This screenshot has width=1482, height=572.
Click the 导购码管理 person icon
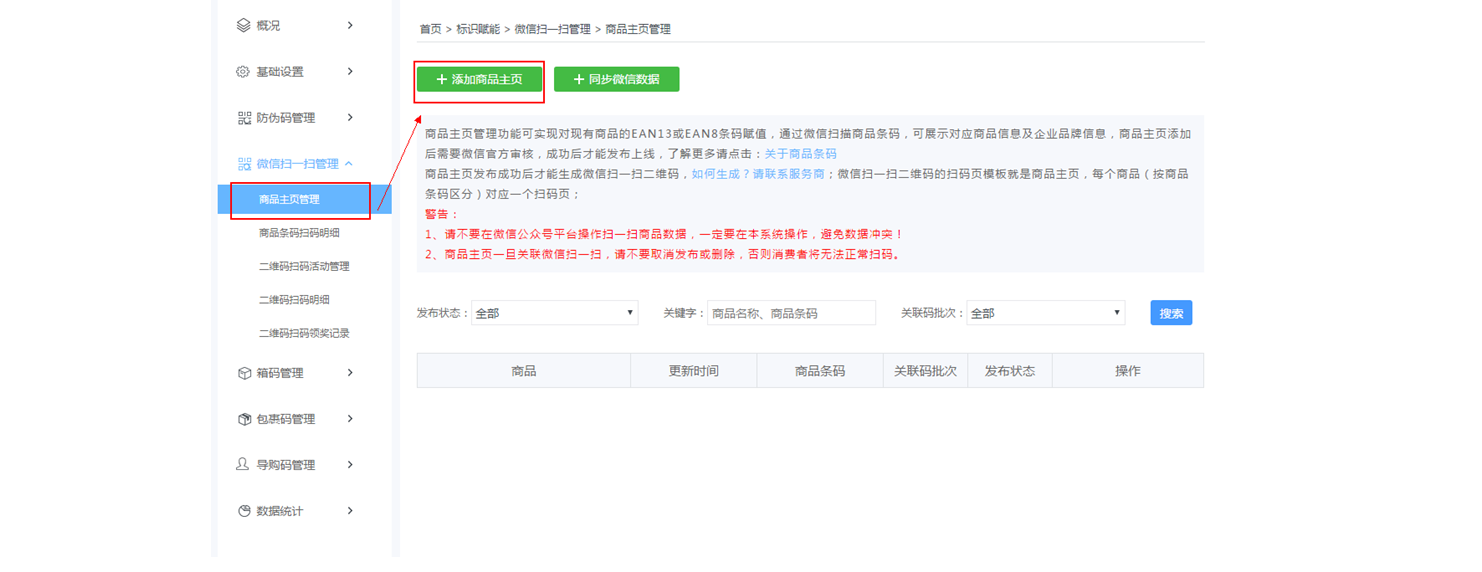tap(243, 465)
